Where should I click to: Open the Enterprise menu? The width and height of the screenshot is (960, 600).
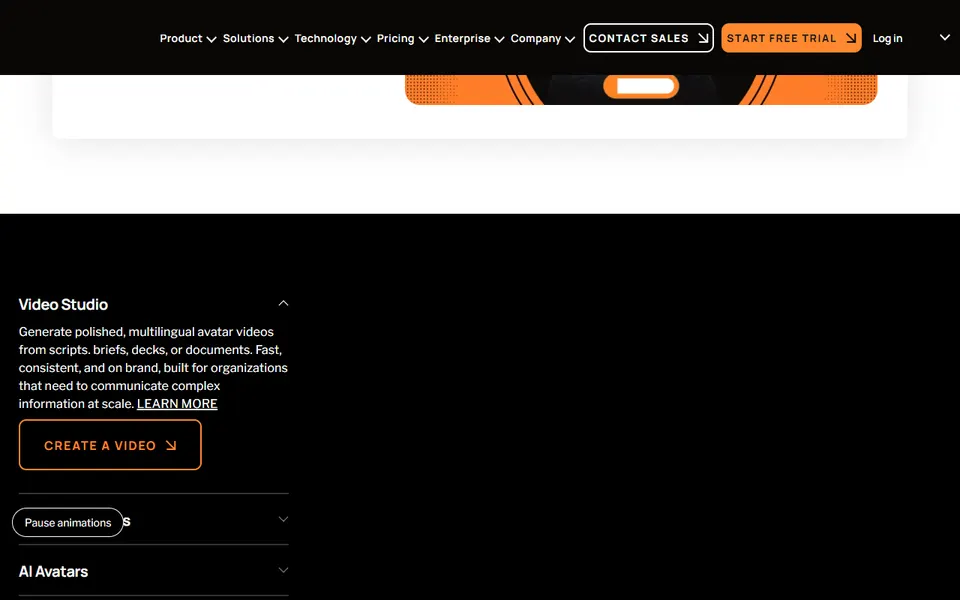coord(469,39)
